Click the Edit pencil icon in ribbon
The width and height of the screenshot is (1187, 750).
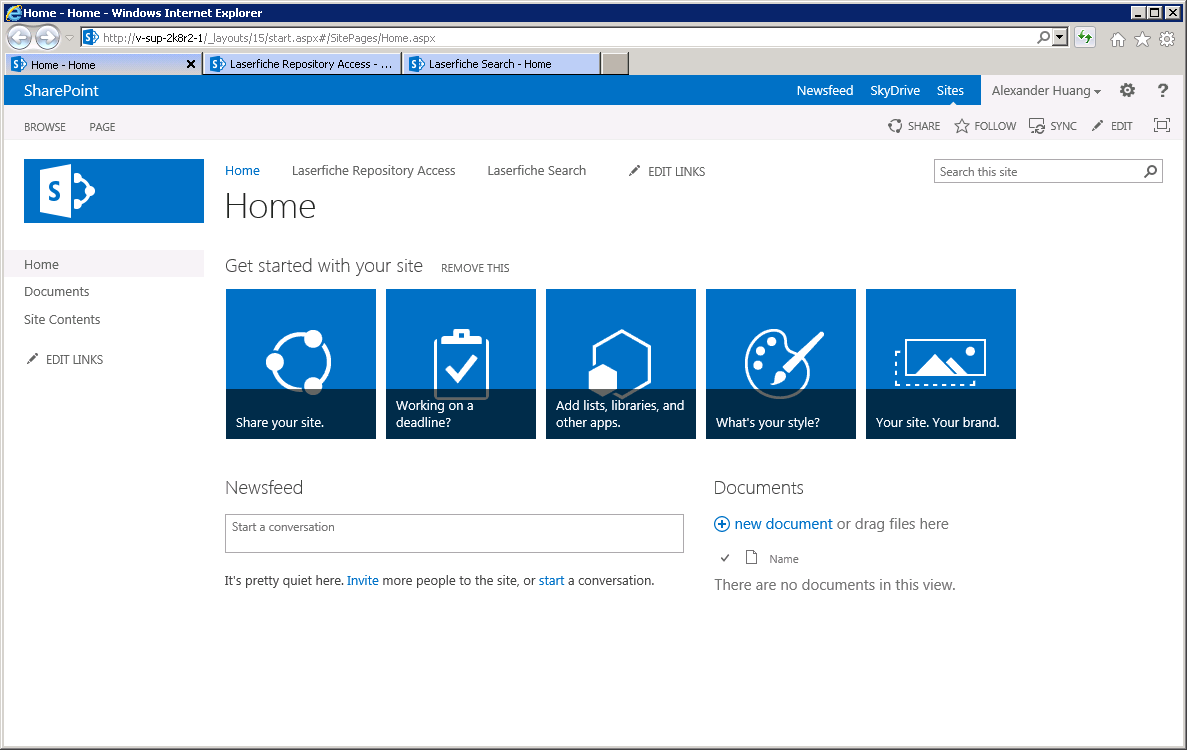coord(1098,126)
